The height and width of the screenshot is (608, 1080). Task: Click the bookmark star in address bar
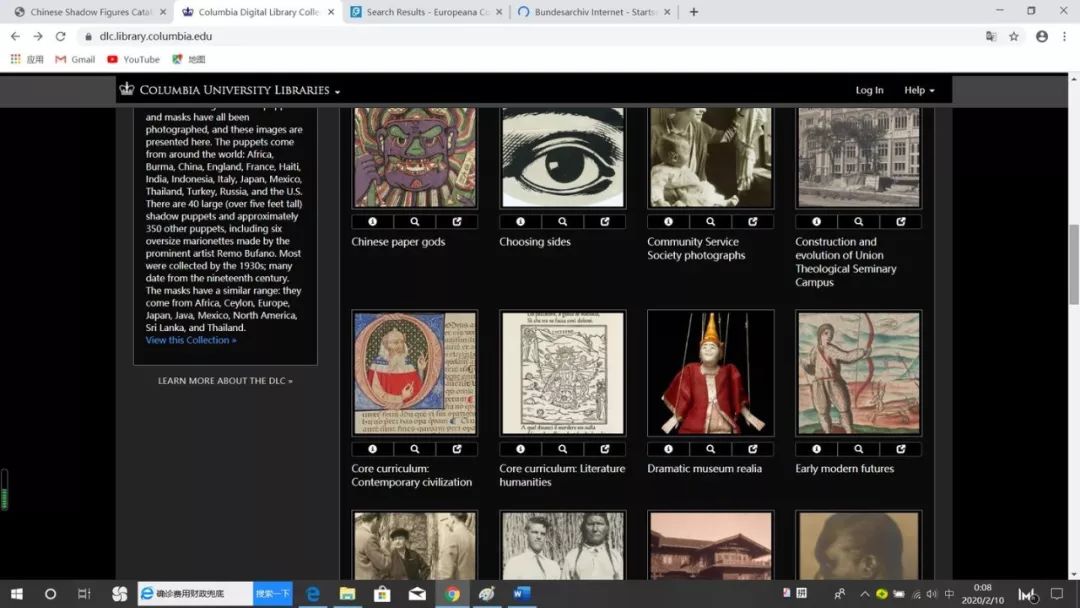tap(1014, 36)
